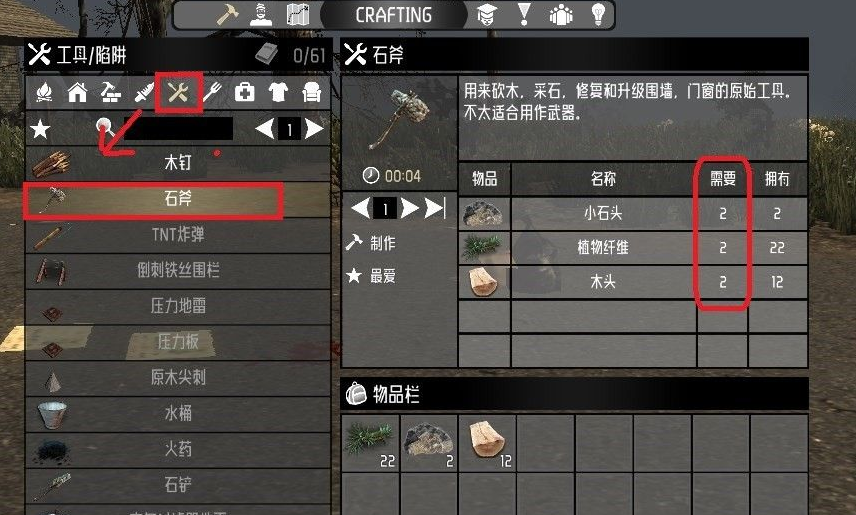Open the medical kit category icon

(x=244, y=93)
